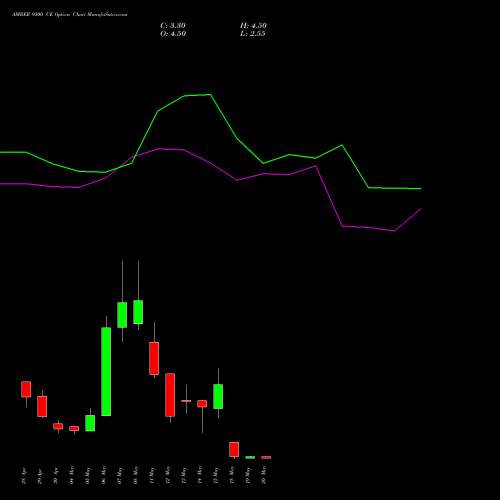Click the 15 May date label
The height and width of the screenshot is (500, 500).
(216, 475)
